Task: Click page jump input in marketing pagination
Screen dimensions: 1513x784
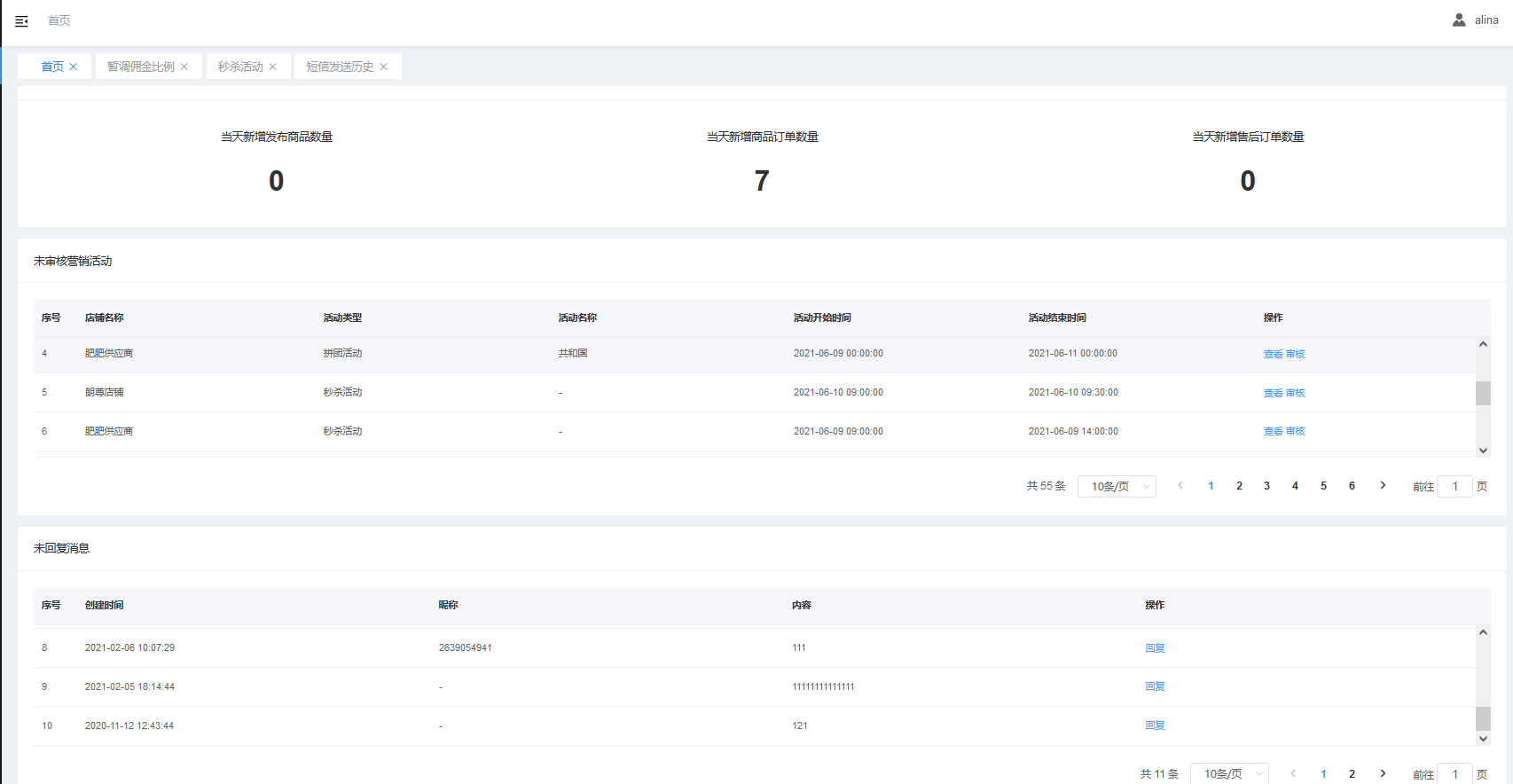Action: pyautogui.click(x=1454, y=486)
